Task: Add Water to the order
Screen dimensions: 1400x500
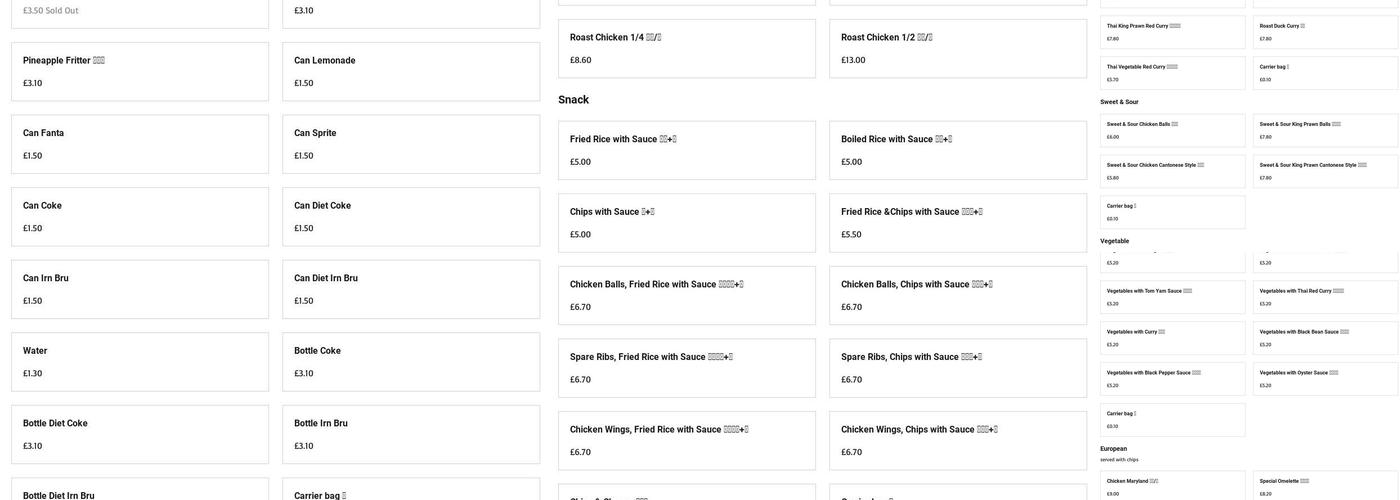Action: 140,361
